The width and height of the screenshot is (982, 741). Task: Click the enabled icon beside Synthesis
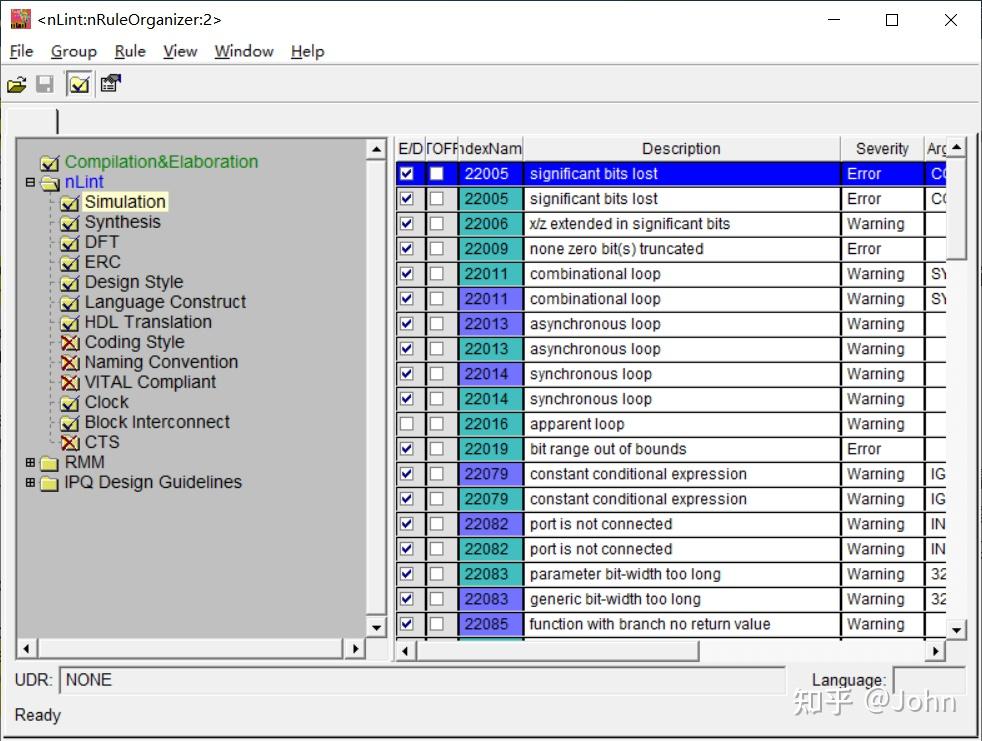pyautogui.click(x=69, y=223)
